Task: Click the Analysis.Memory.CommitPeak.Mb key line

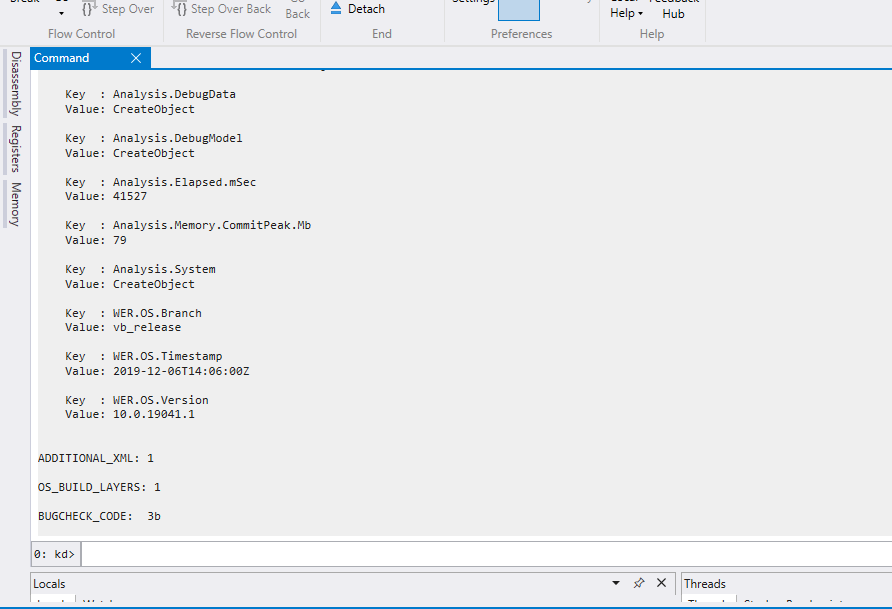Action: [x=188, y=225]
